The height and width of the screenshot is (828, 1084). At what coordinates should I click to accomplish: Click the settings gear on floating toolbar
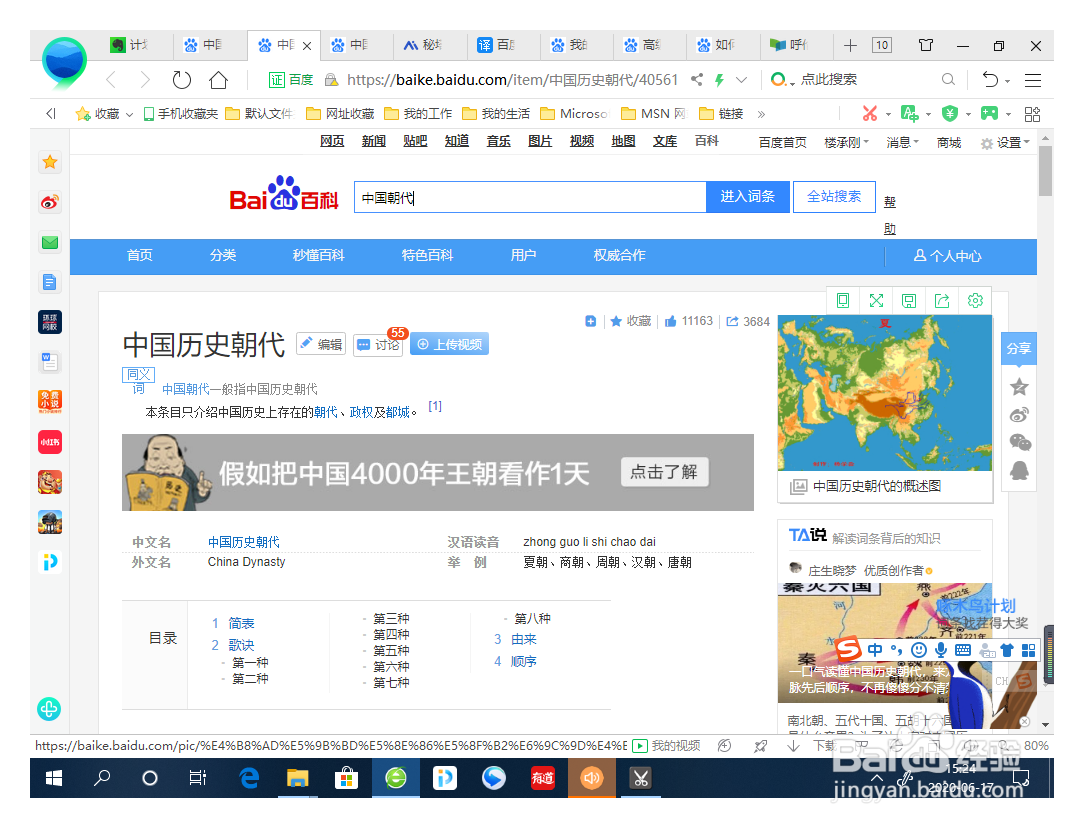coord(975,301)
